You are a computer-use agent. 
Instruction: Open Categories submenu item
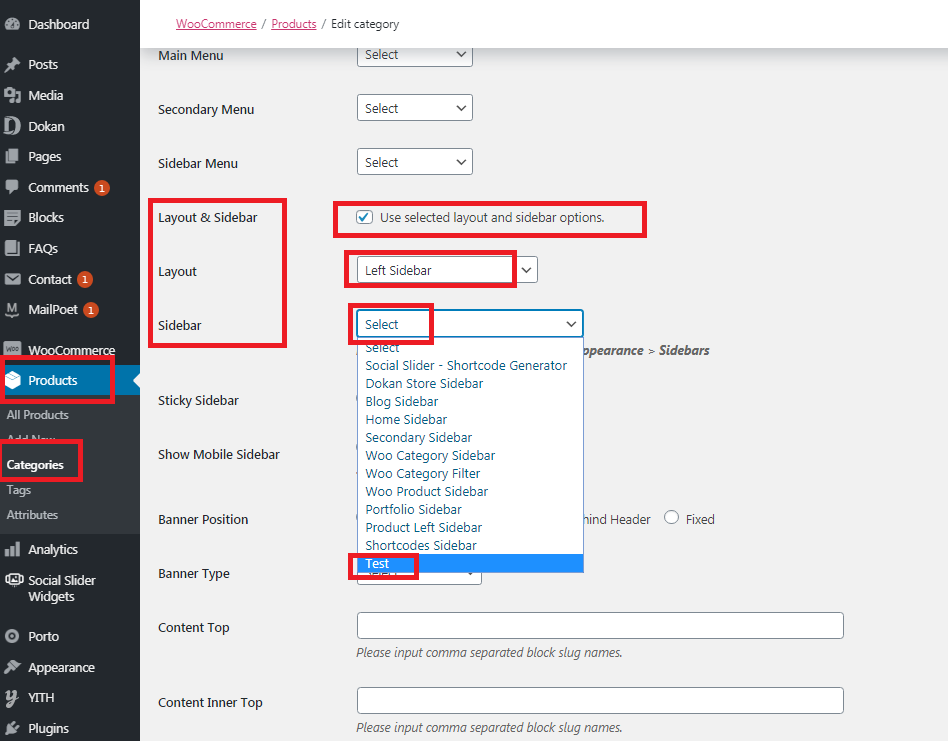pyautogui.click(x=35, y=465)
